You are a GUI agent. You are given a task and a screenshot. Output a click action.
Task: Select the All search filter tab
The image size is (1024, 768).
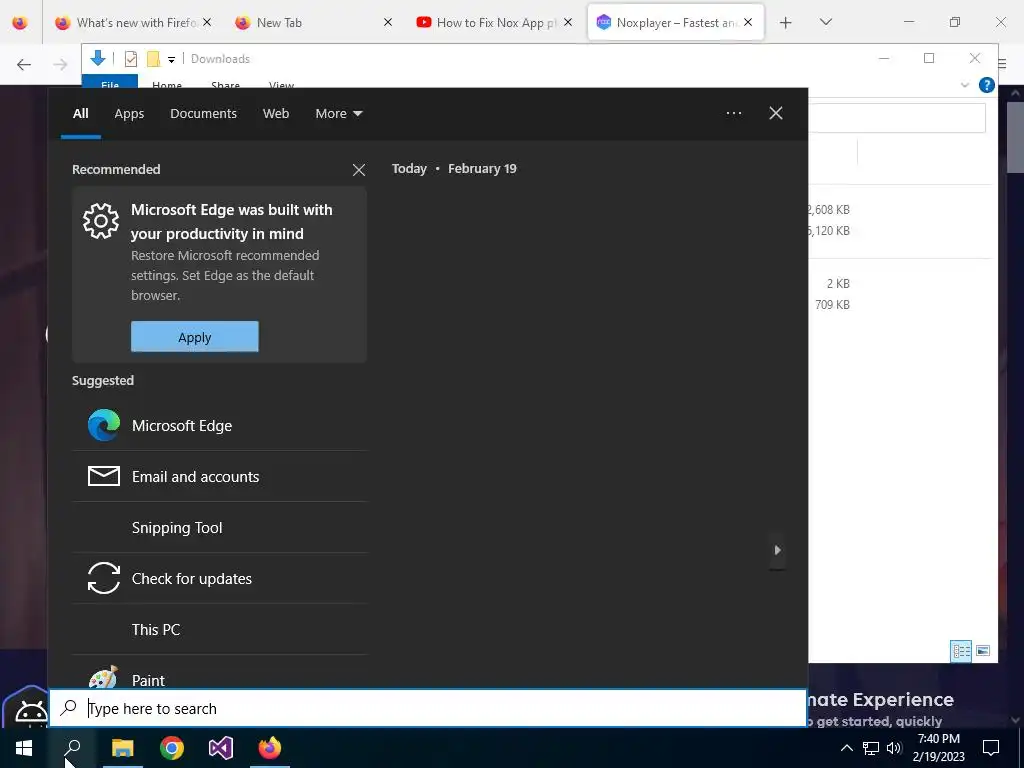80,113
